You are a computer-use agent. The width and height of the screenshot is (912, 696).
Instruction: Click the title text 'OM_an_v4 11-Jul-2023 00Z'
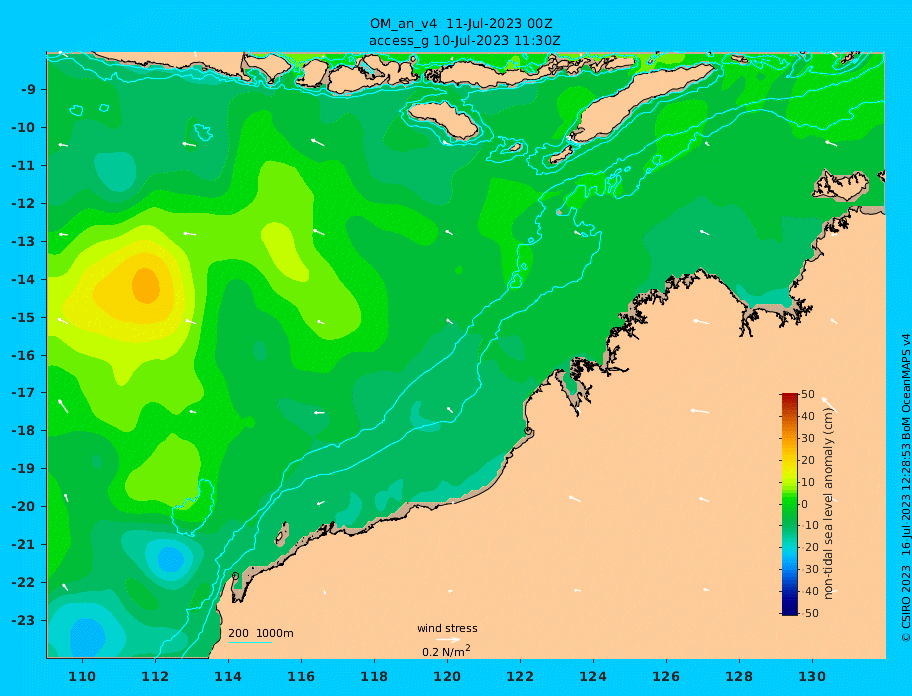tap(461, 24)
